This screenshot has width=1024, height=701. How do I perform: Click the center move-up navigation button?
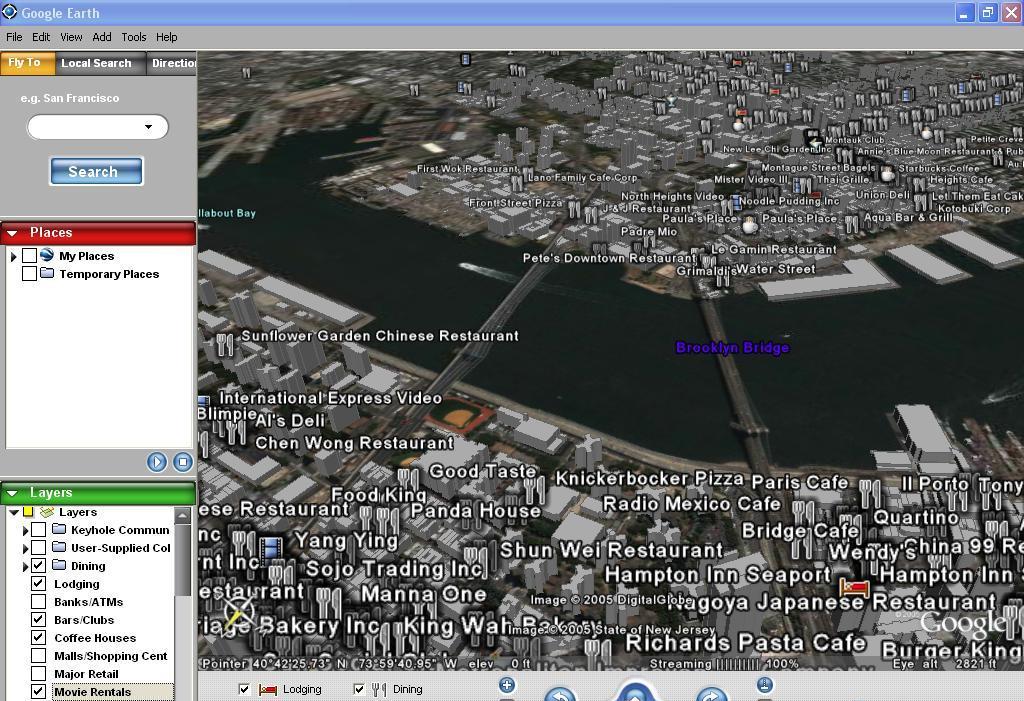click(x=635, y=693)
